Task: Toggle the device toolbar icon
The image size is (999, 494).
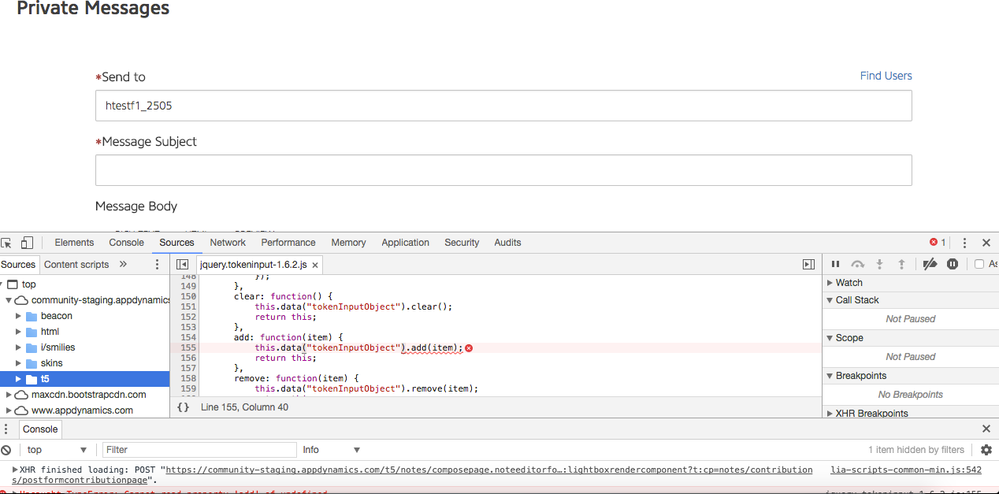Action: click(27, 243)
